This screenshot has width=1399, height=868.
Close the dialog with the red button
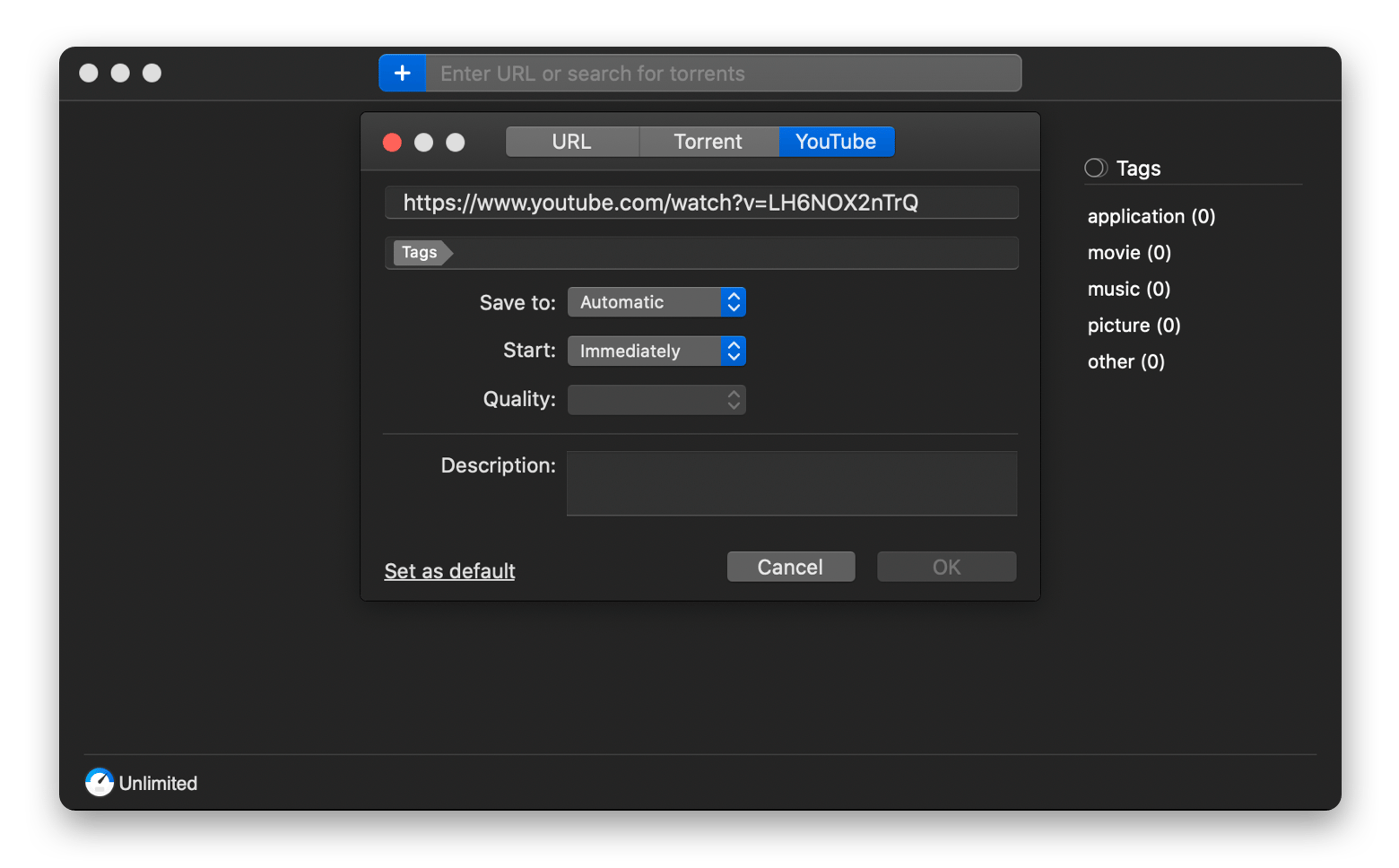click(x=392, y=143)
